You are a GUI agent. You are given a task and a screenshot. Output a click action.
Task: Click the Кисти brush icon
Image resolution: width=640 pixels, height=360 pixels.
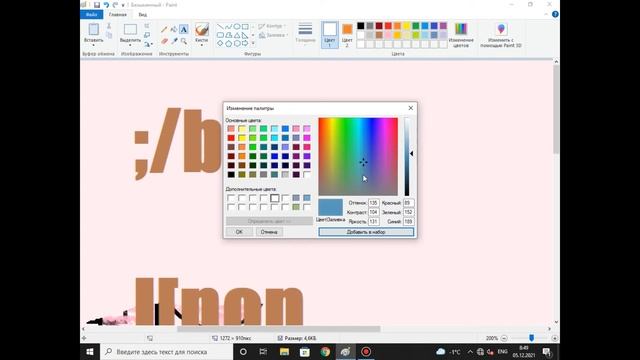(202, 29)
